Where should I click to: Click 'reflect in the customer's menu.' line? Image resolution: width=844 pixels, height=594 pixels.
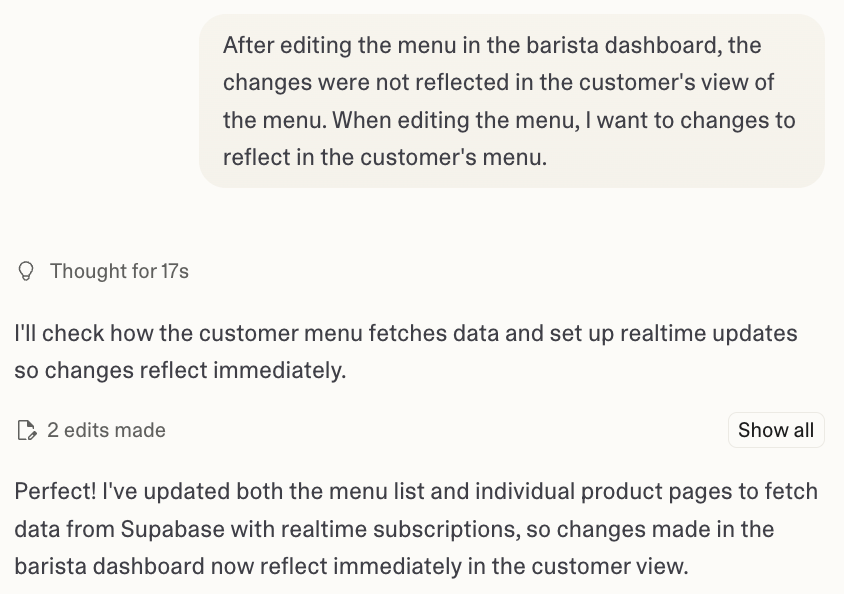[384, 157]
